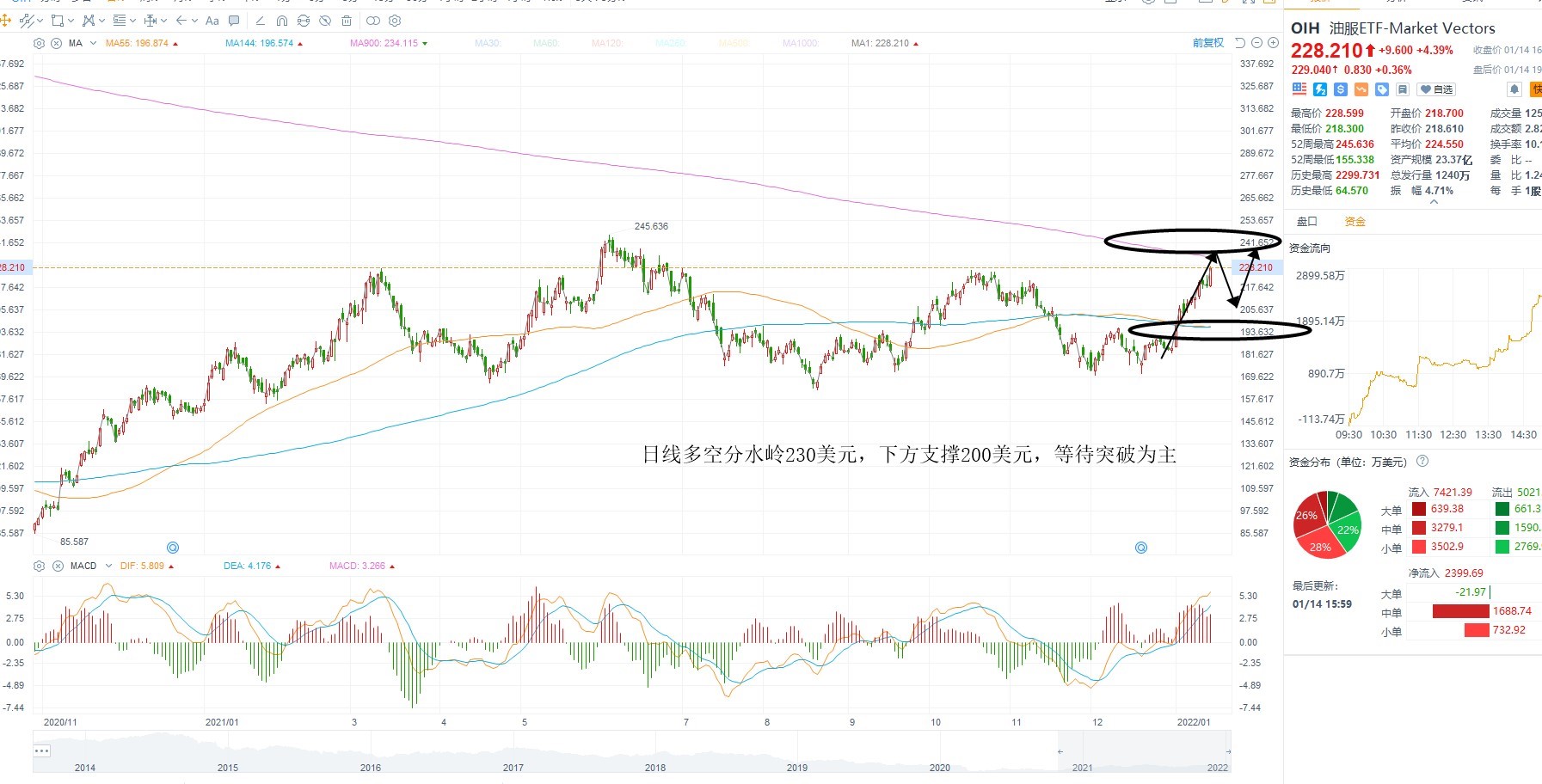
Task: Switch to the 盘口 tab
Action: coord(1307,221)
